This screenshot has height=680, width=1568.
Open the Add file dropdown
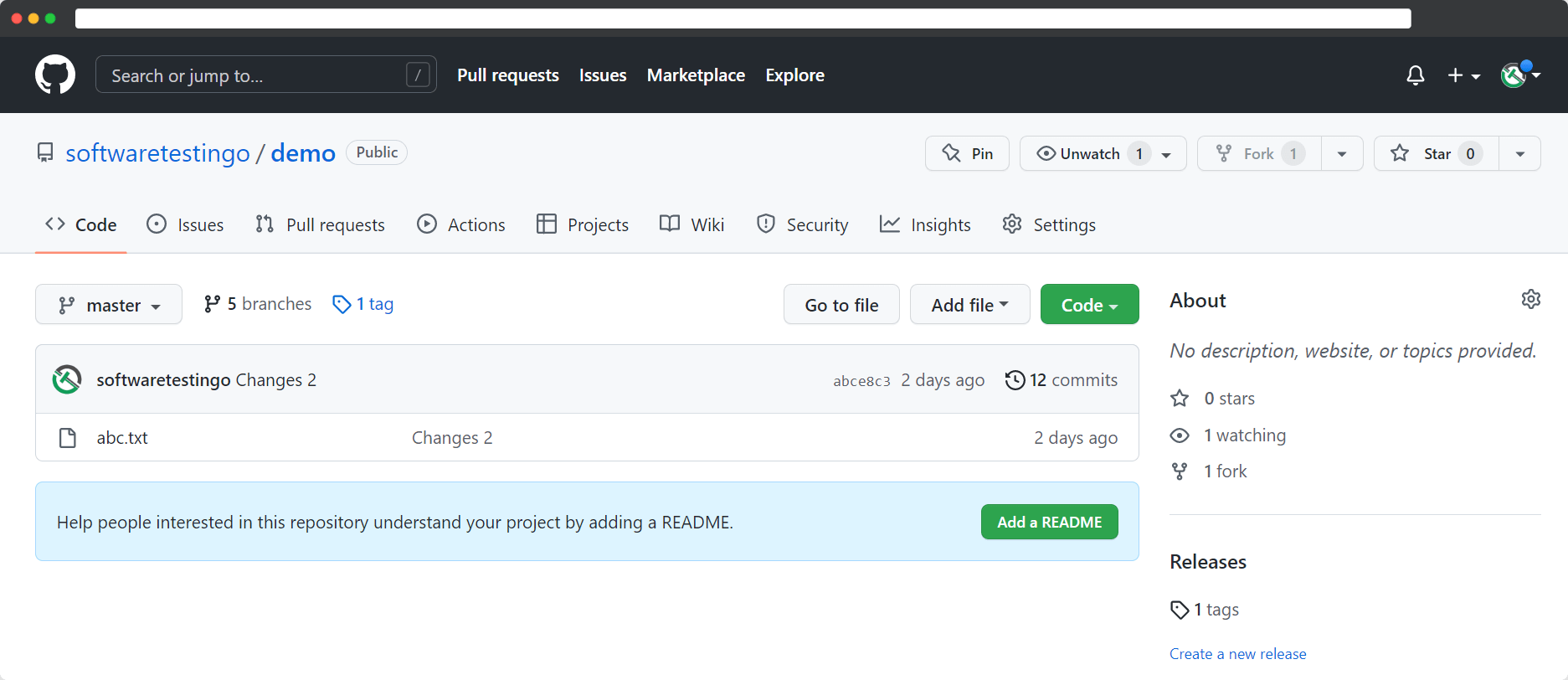click(x=969, y=305)
